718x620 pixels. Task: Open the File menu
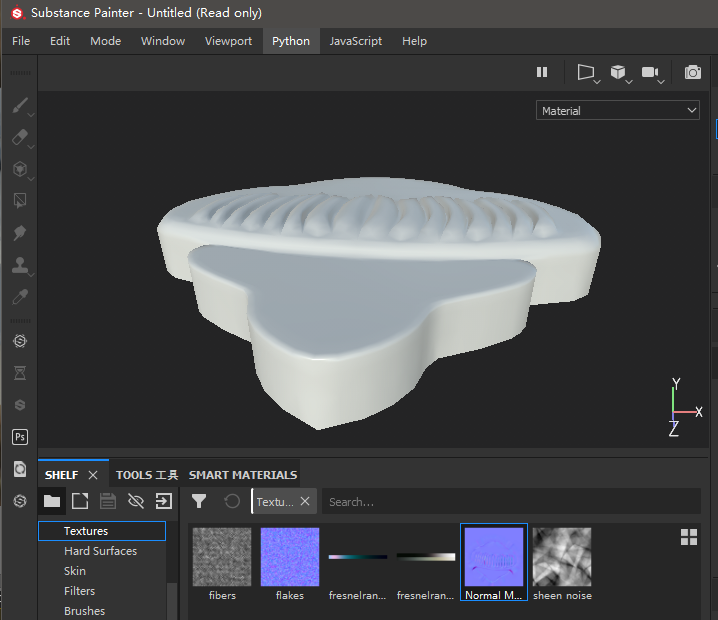tap(21, 41)
